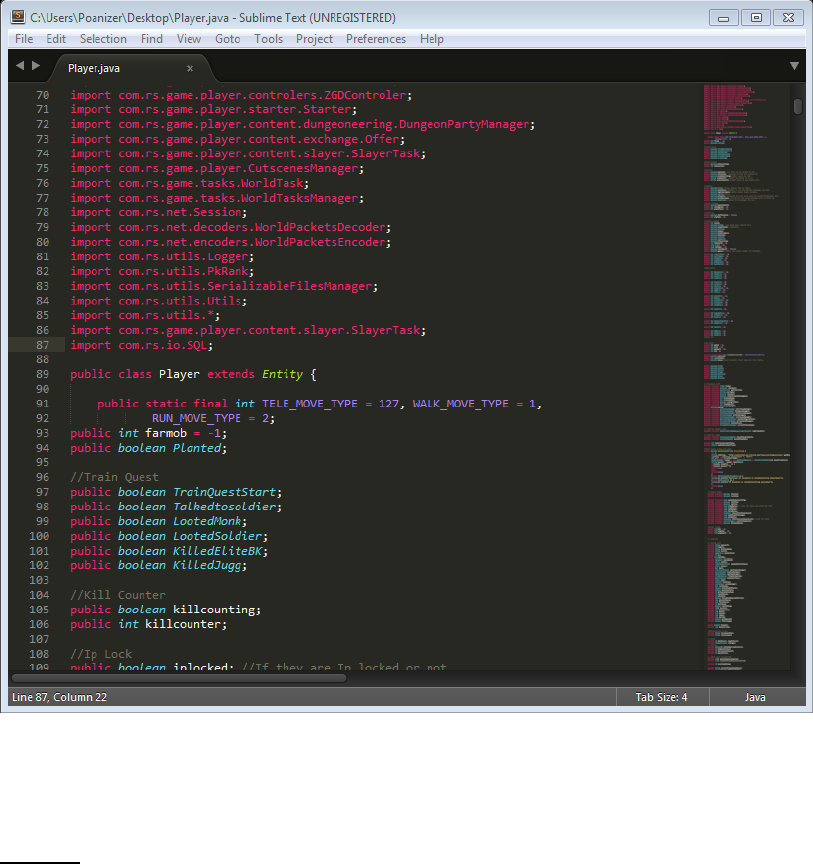
Task: Click the WorldPacketsEncoder import line
Action: 230,242
